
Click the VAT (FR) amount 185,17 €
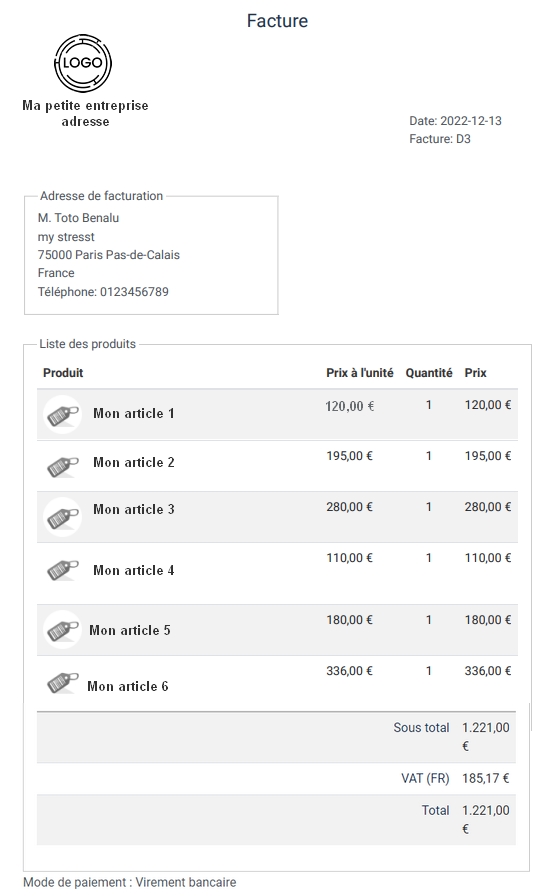pyautogui.click(x=485, y=778)
